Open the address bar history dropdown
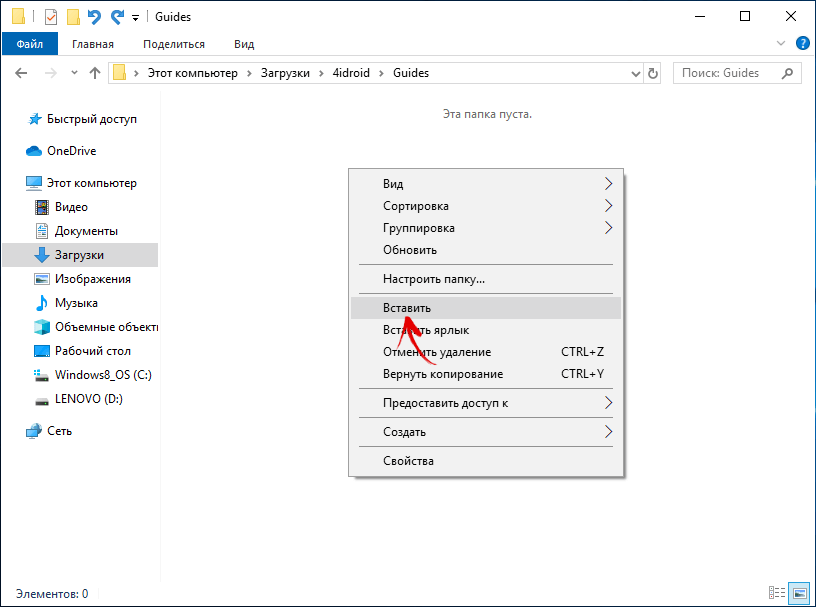 click(635, 73)
